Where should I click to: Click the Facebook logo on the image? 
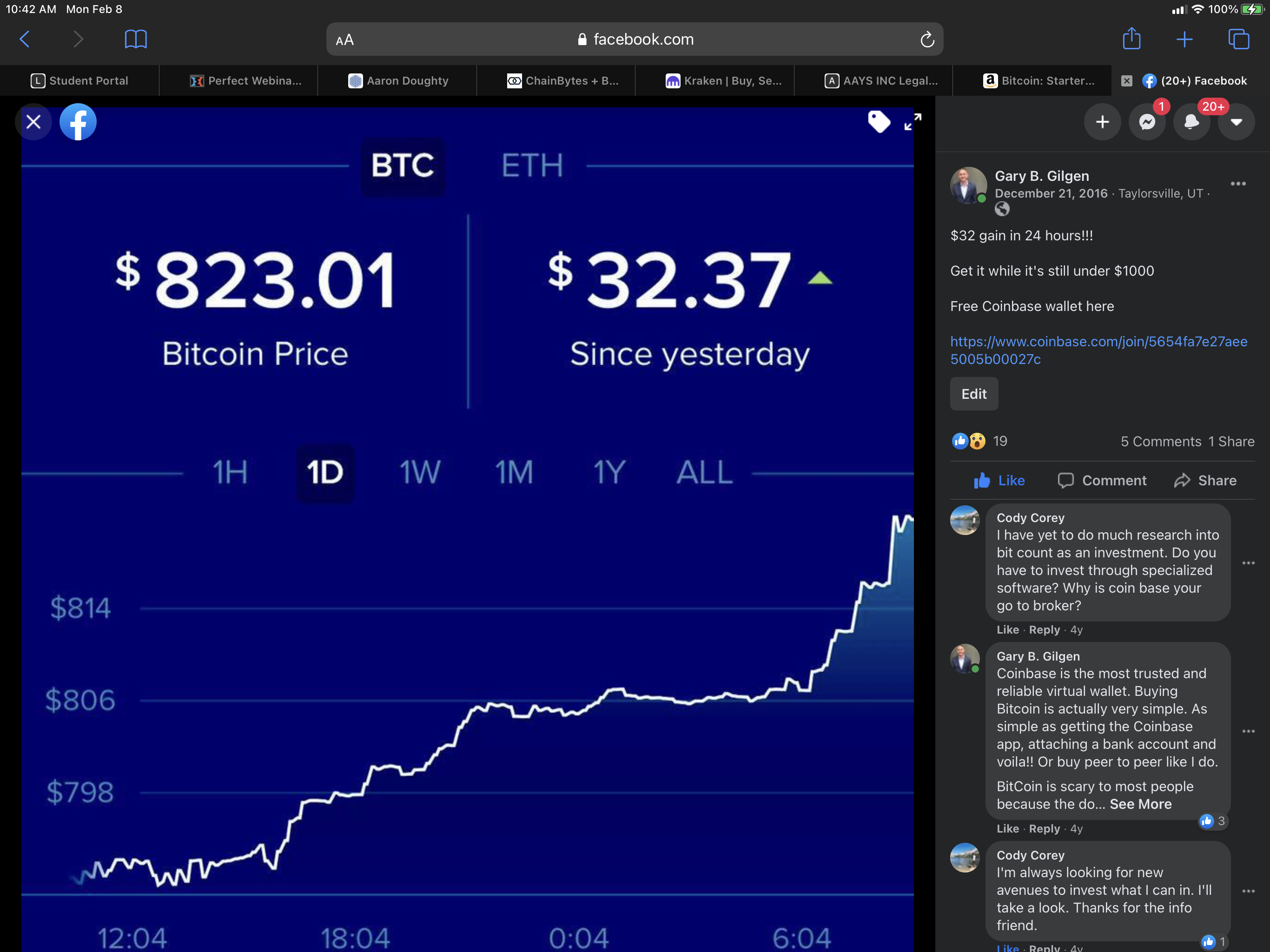tap(78, 122)
